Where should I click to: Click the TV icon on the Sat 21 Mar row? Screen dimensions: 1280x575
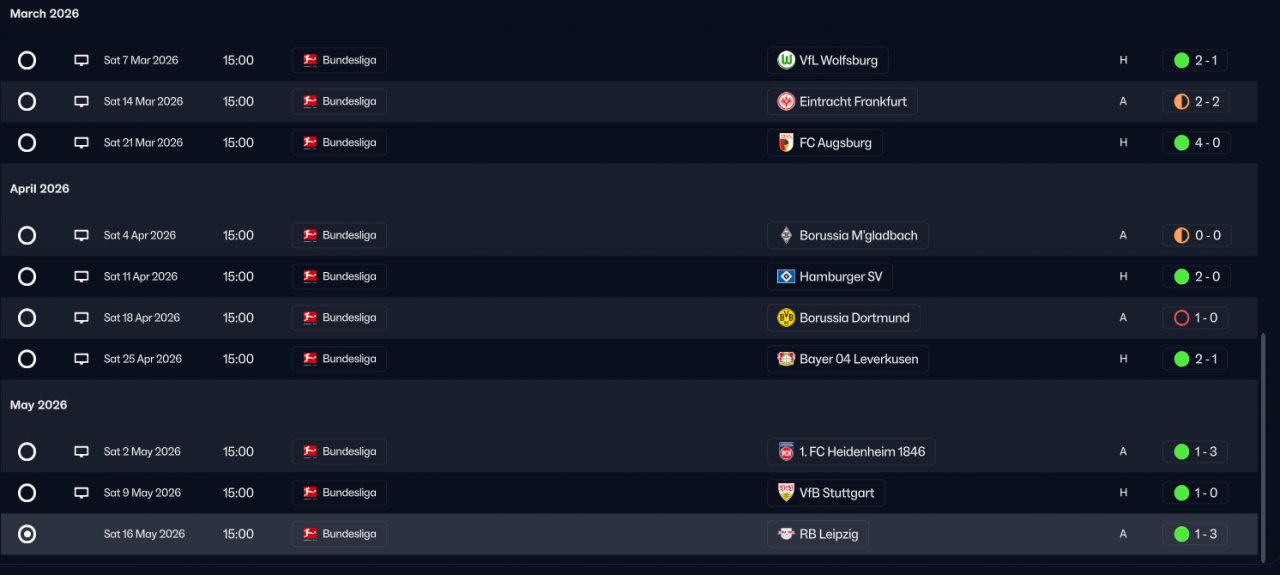81,143
